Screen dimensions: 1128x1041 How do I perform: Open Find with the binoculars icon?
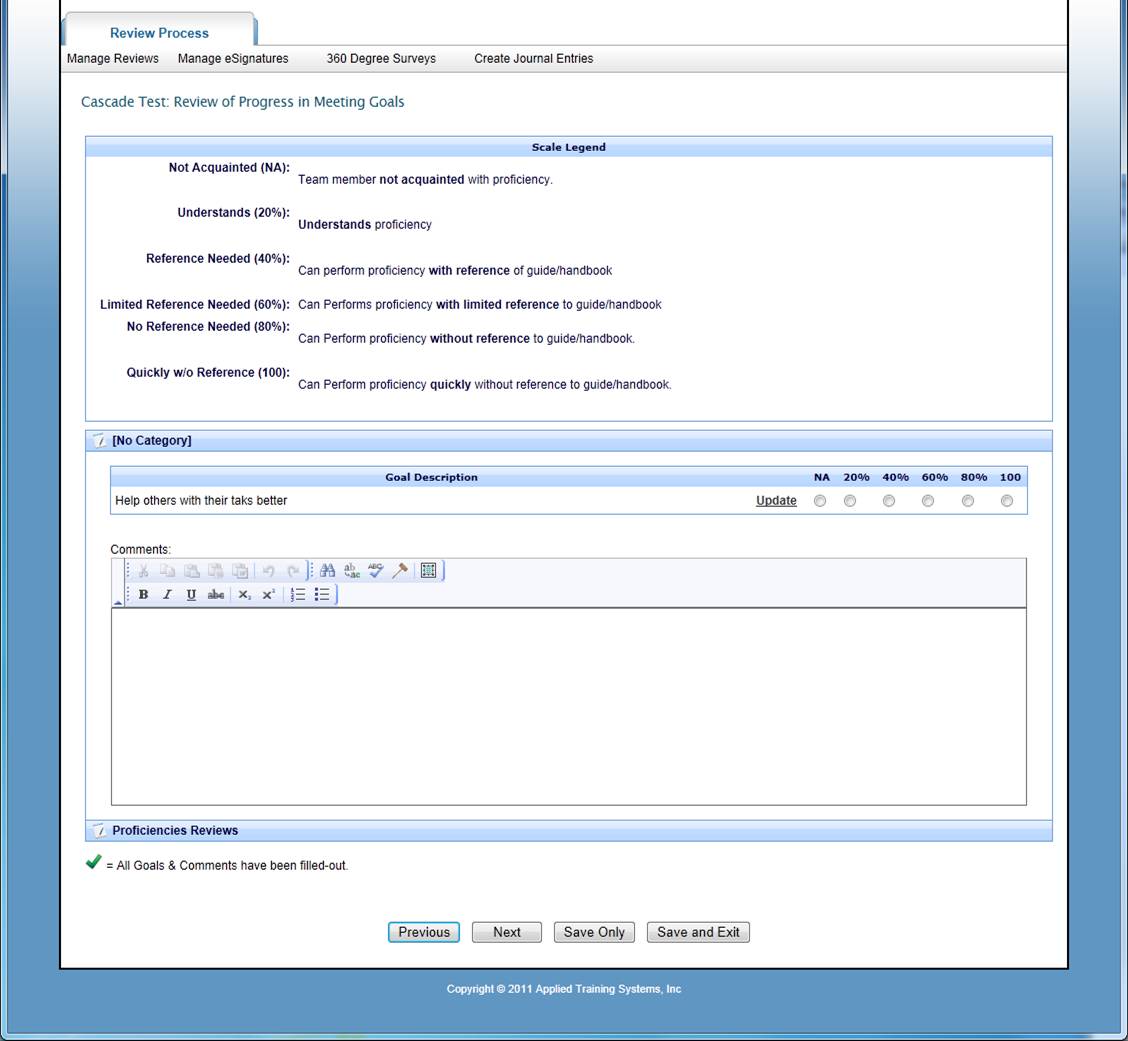(327, 571)
